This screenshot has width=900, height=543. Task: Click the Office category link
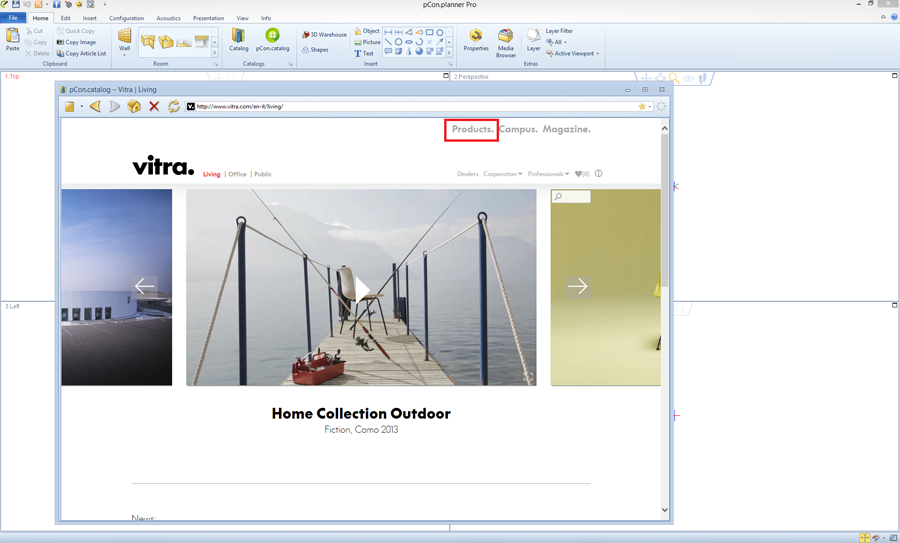pos(238,174)
